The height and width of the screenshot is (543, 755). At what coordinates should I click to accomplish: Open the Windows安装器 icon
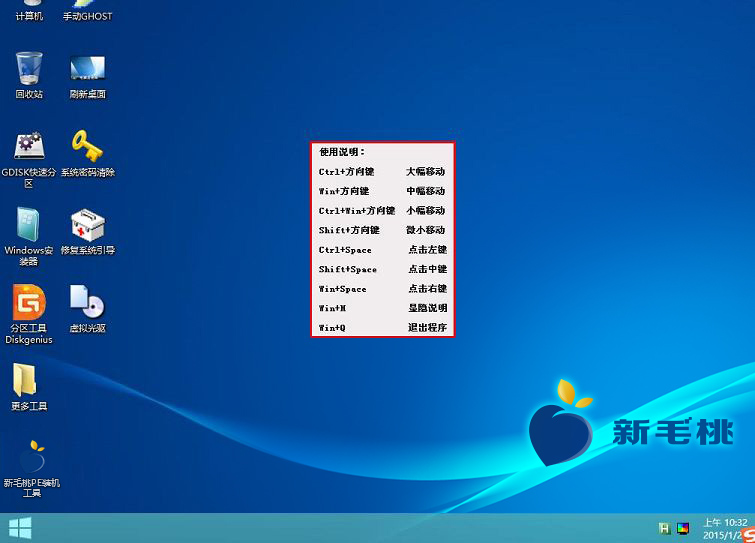[29, 236]
